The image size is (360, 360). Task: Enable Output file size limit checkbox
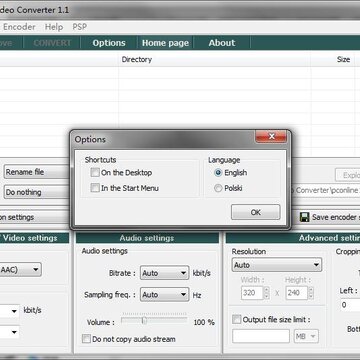point(236,319)
